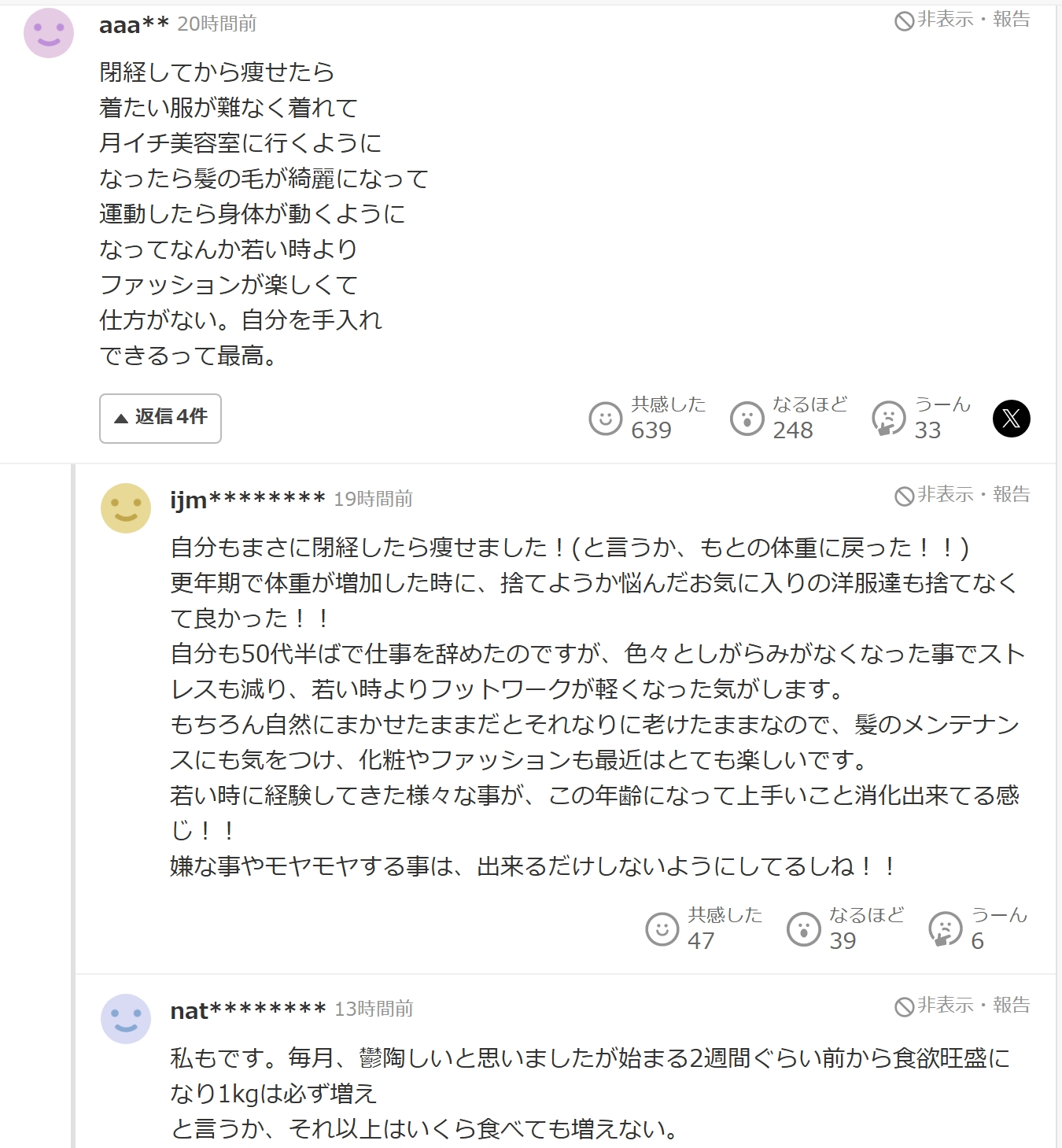The height and width of the screenshot is (1148, 1062).
Task: Click username ijm********
Action: 248,500
